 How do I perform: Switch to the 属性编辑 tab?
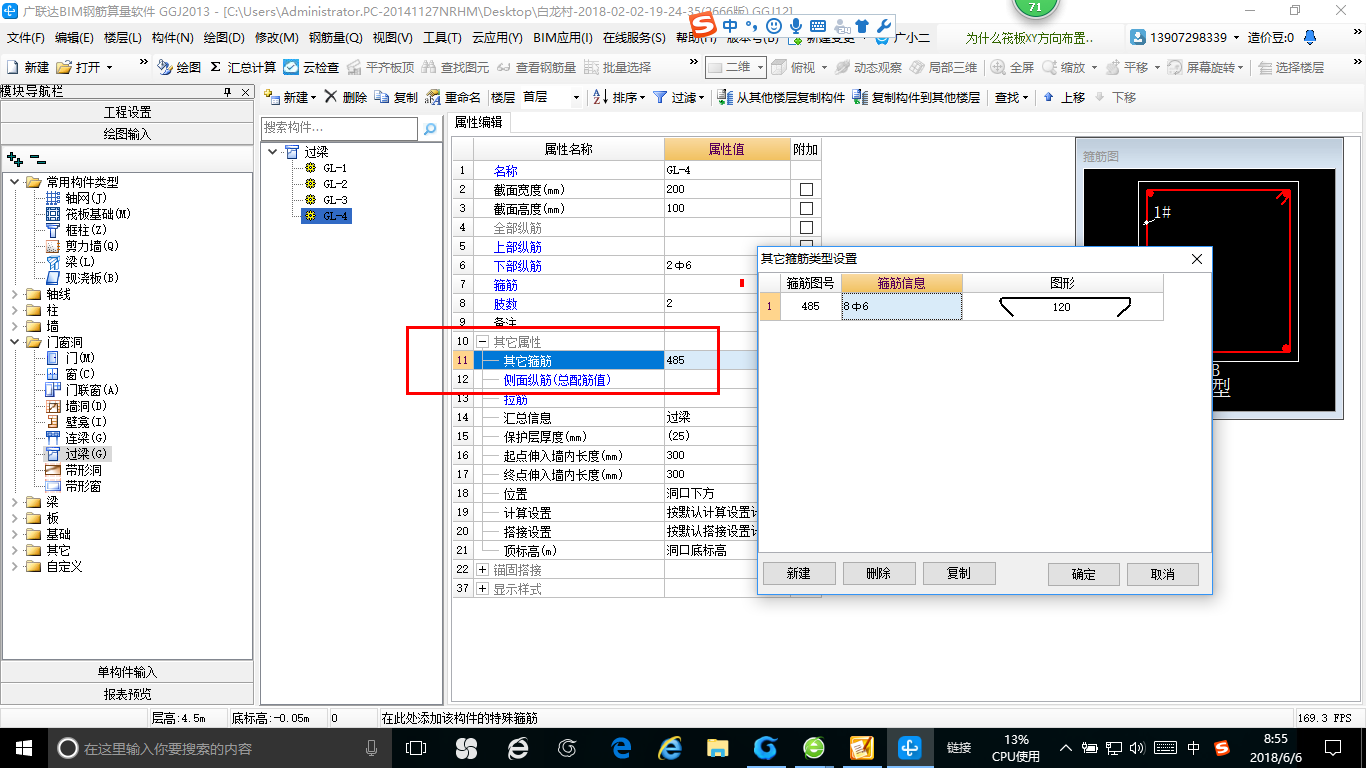tap(478, 122)
